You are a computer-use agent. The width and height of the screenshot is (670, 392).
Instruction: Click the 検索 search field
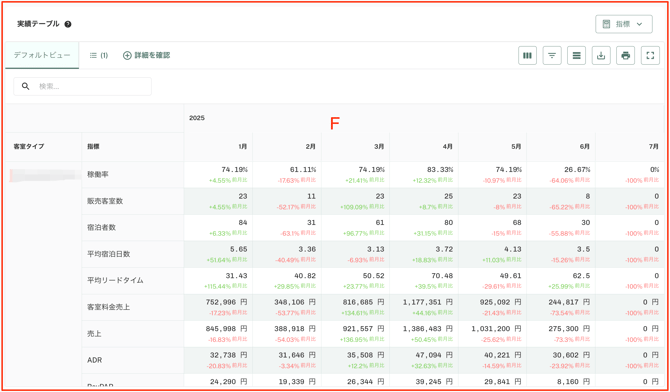tap(82, 86)
